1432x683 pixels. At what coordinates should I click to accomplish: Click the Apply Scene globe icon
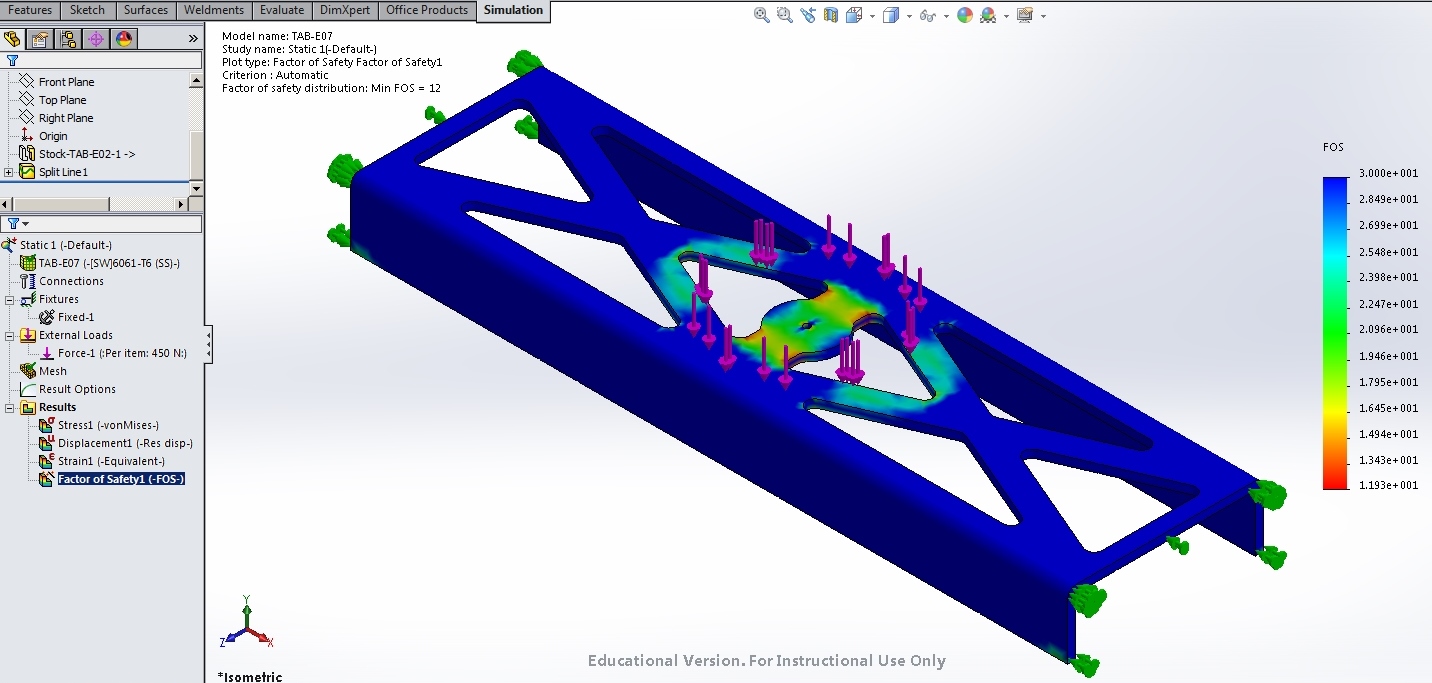(988, 15)
